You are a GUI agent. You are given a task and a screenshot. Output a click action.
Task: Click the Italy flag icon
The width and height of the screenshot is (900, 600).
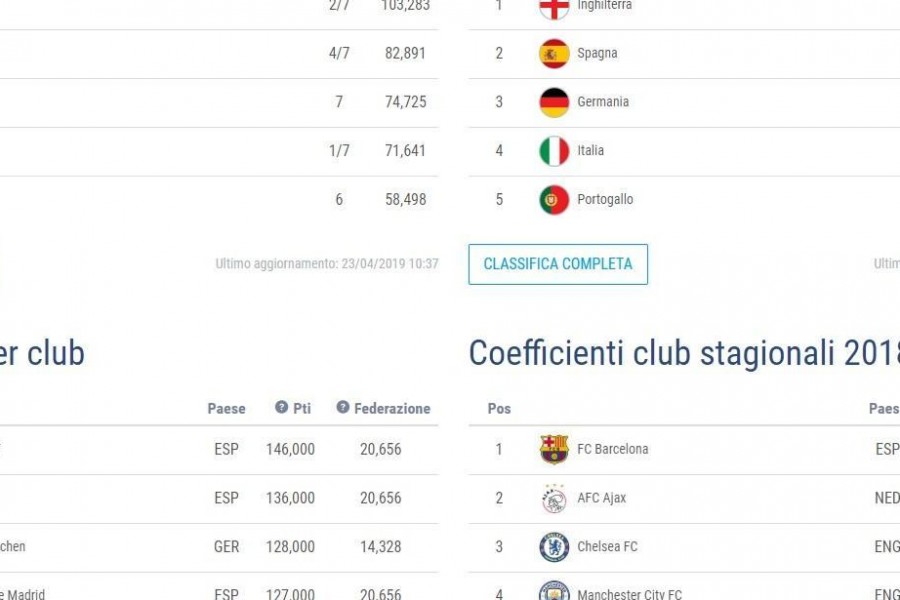tap(554, 151)
